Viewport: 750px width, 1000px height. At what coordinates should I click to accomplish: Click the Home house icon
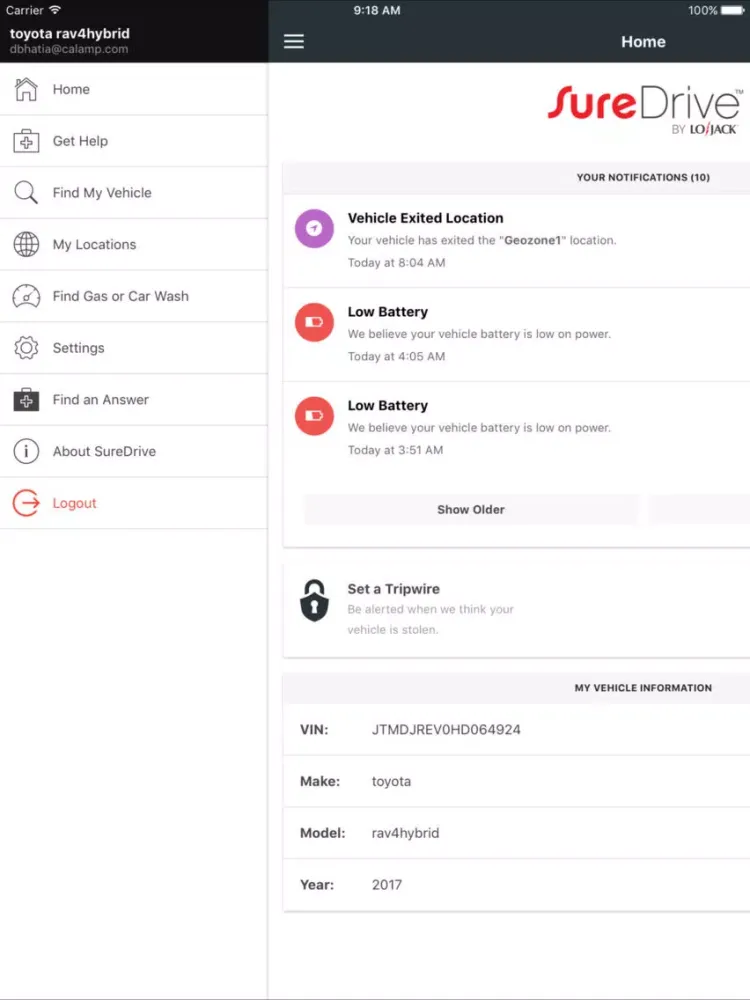click(26, 89)
